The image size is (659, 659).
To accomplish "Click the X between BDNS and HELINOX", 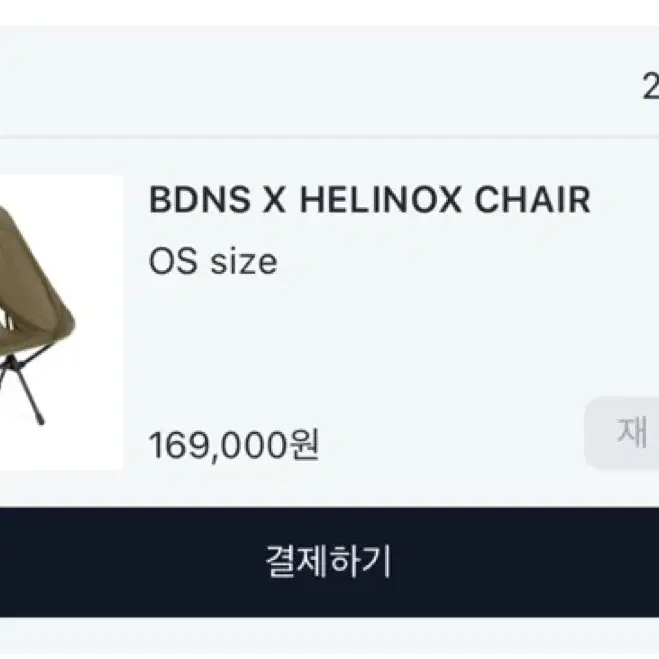I will coord(274,200).
